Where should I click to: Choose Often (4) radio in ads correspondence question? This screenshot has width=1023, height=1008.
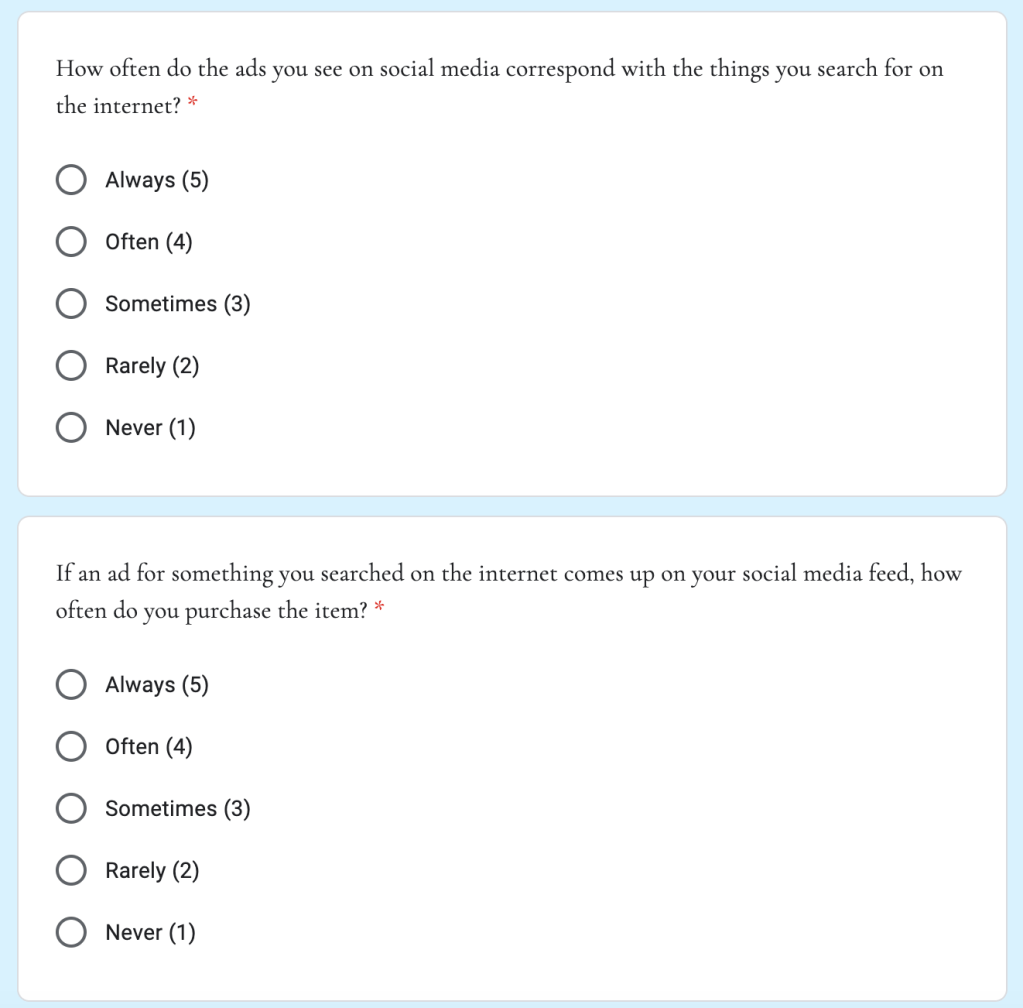coord(71,243)
